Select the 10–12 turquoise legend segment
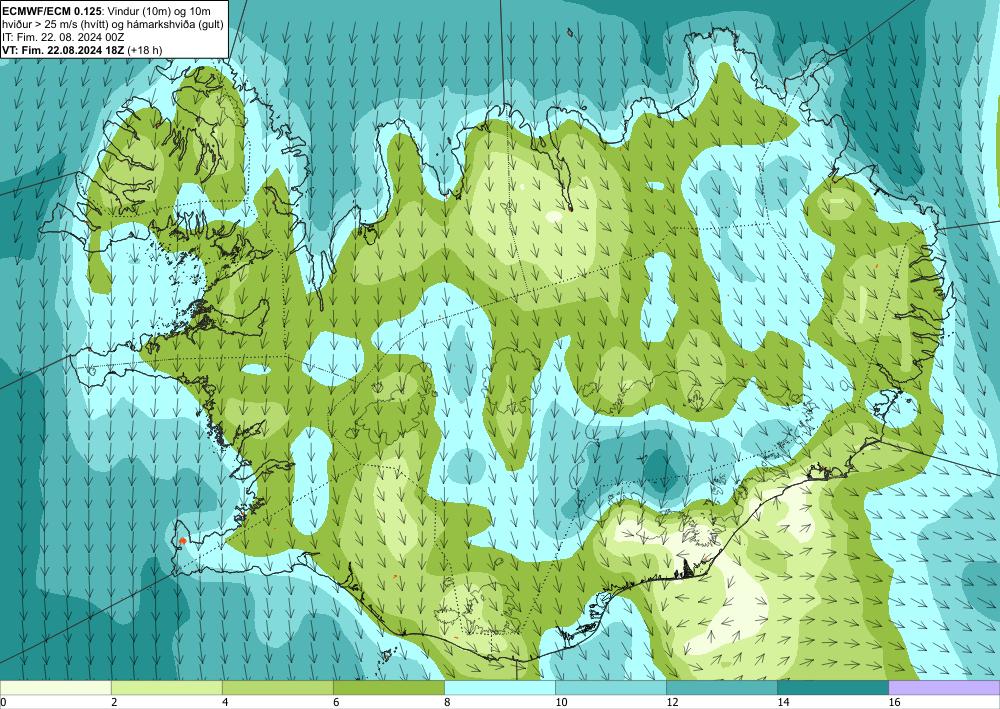Image resolution: width=1000 pixels, height=709 pixels. [611, 687]
